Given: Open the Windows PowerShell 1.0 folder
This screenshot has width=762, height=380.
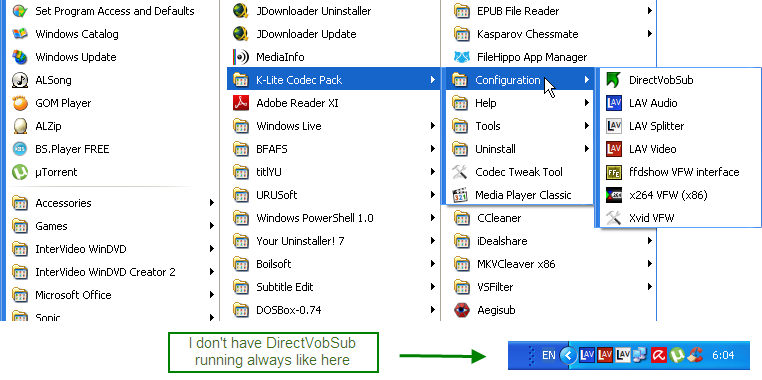Looking at the screenshot, I should click(x=333, y=218).
